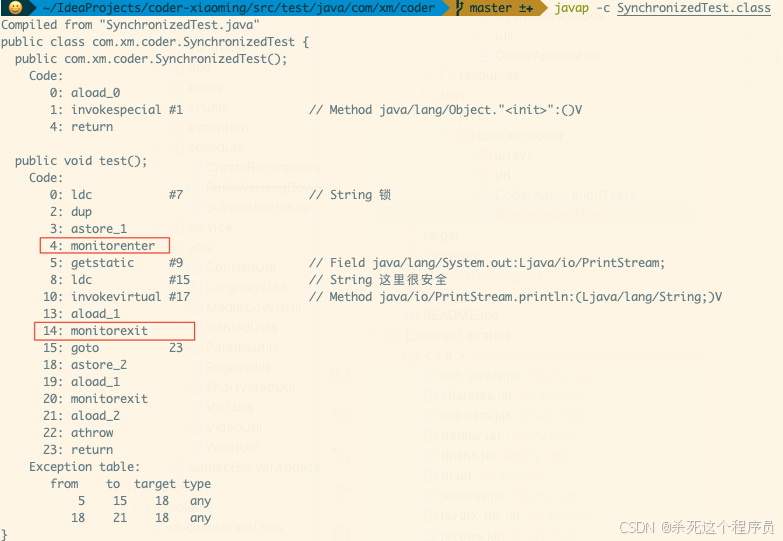Click the '8: ldc' instruction
This screenshot has height=541, width=783.
(x=71, y=280)
